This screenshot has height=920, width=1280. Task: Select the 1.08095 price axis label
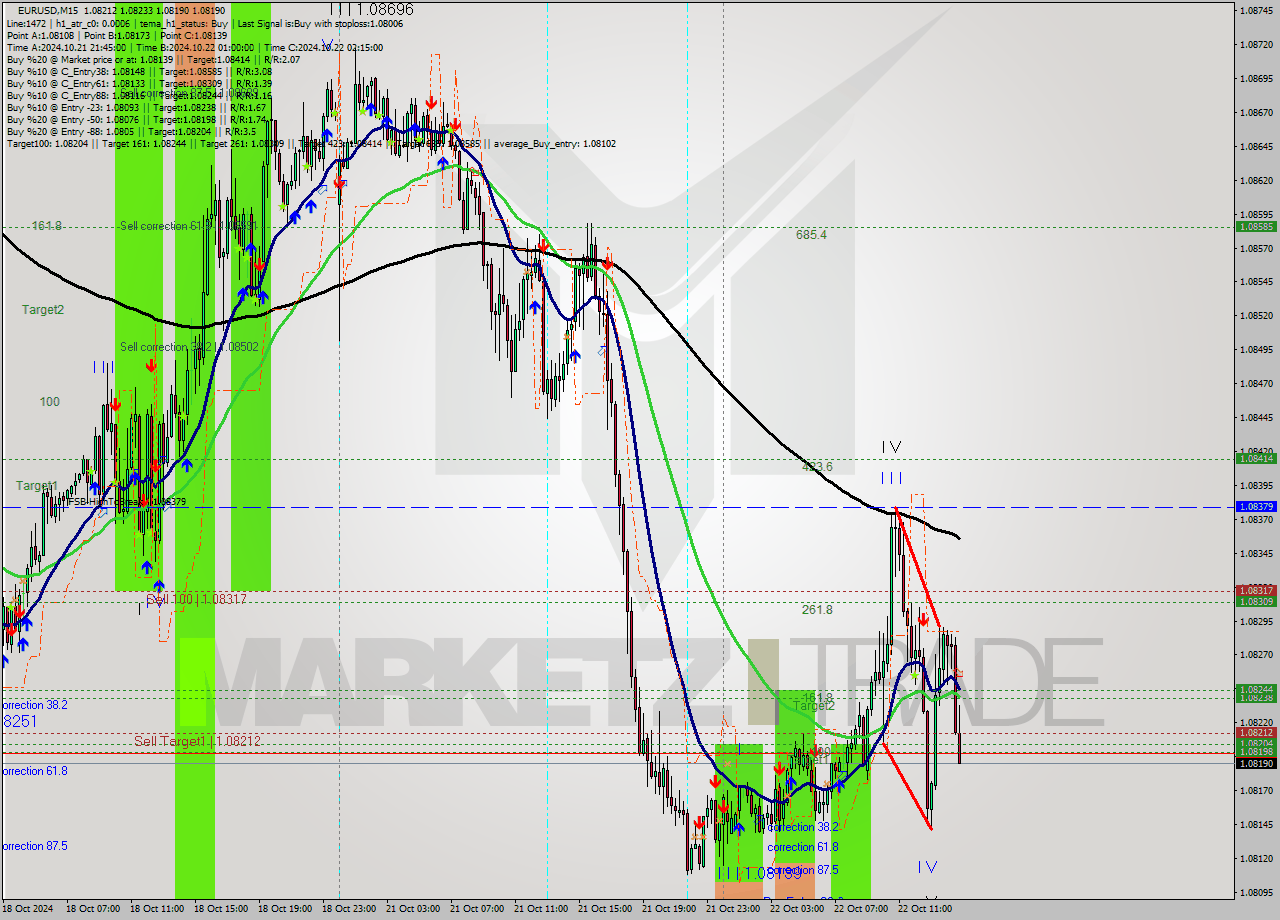tap(1256, 893)
